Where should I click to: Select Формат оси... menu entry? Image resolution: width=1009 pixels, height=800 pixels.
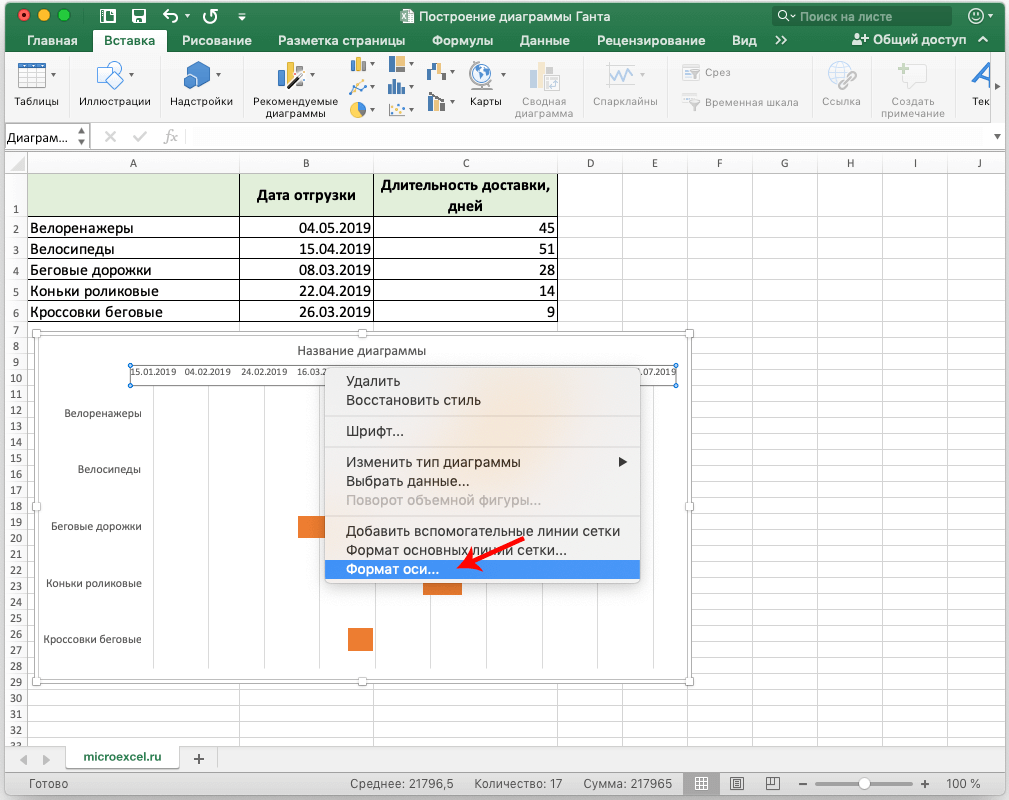(483, 570)
